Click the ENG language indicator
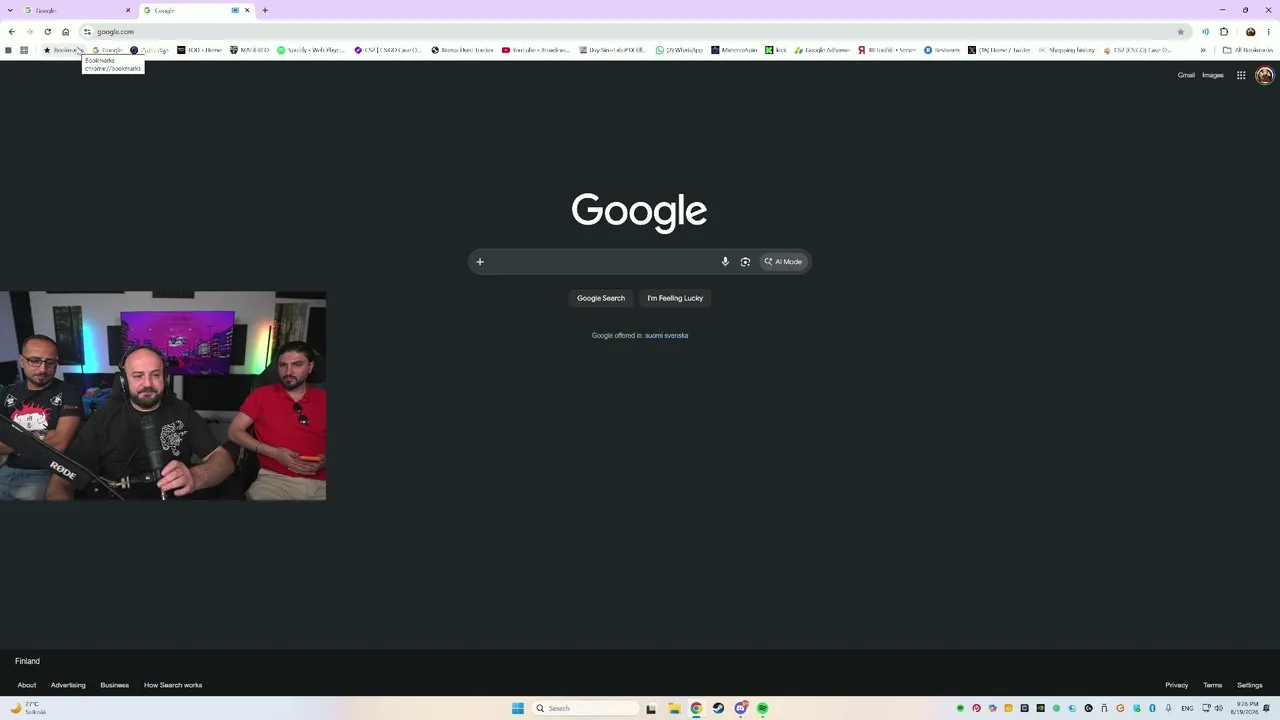 (x=1187, y=708)
